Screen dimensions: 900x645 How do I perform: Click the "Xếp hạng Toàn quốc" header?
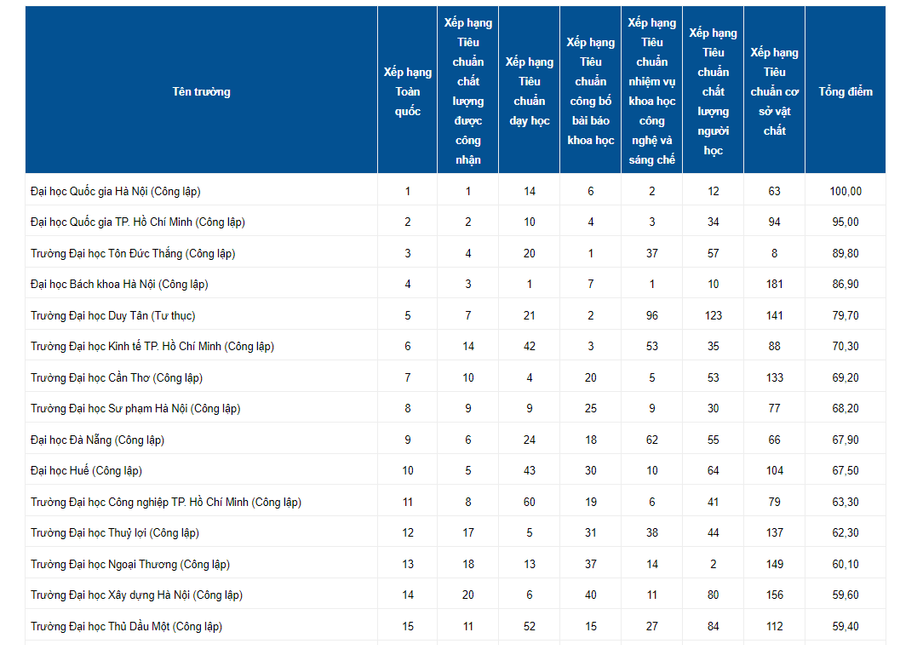pyautogui.click(x=407, y=92)
